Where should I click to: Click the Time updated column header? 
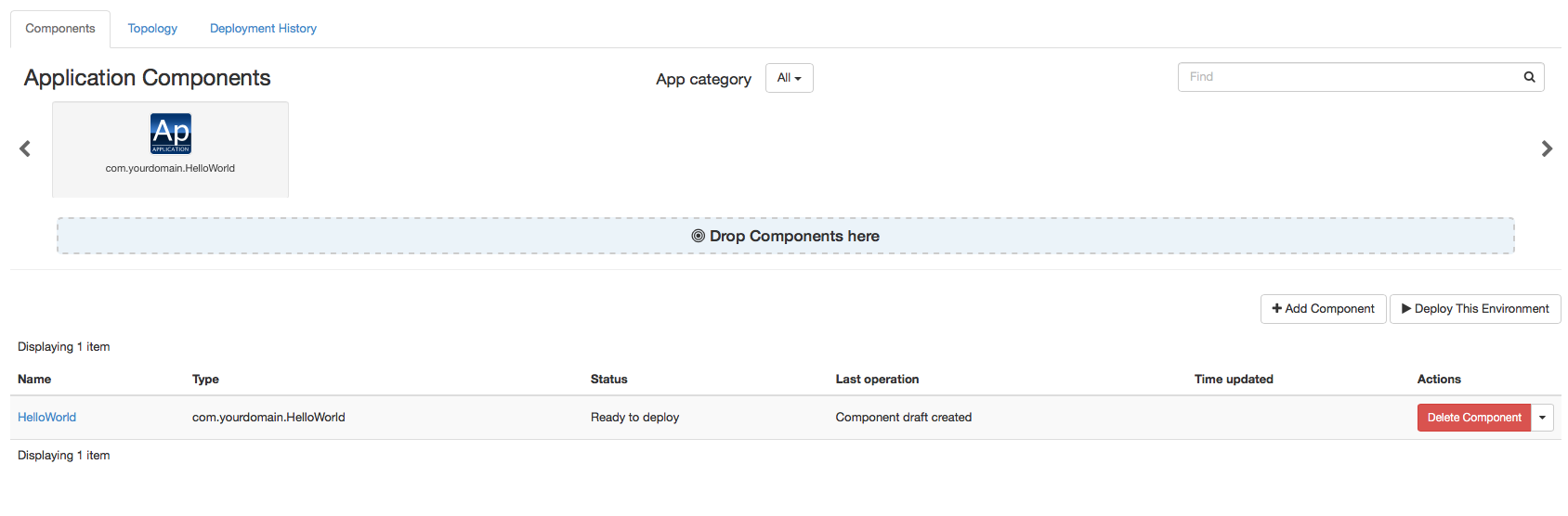(1234, 380)
